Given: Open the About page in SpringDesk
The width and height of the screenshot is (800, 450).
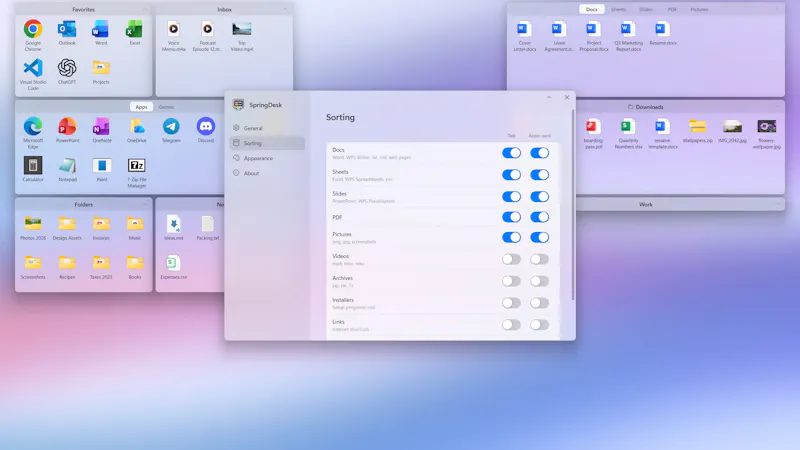Looking at the screenshot, I should (267, 173).
